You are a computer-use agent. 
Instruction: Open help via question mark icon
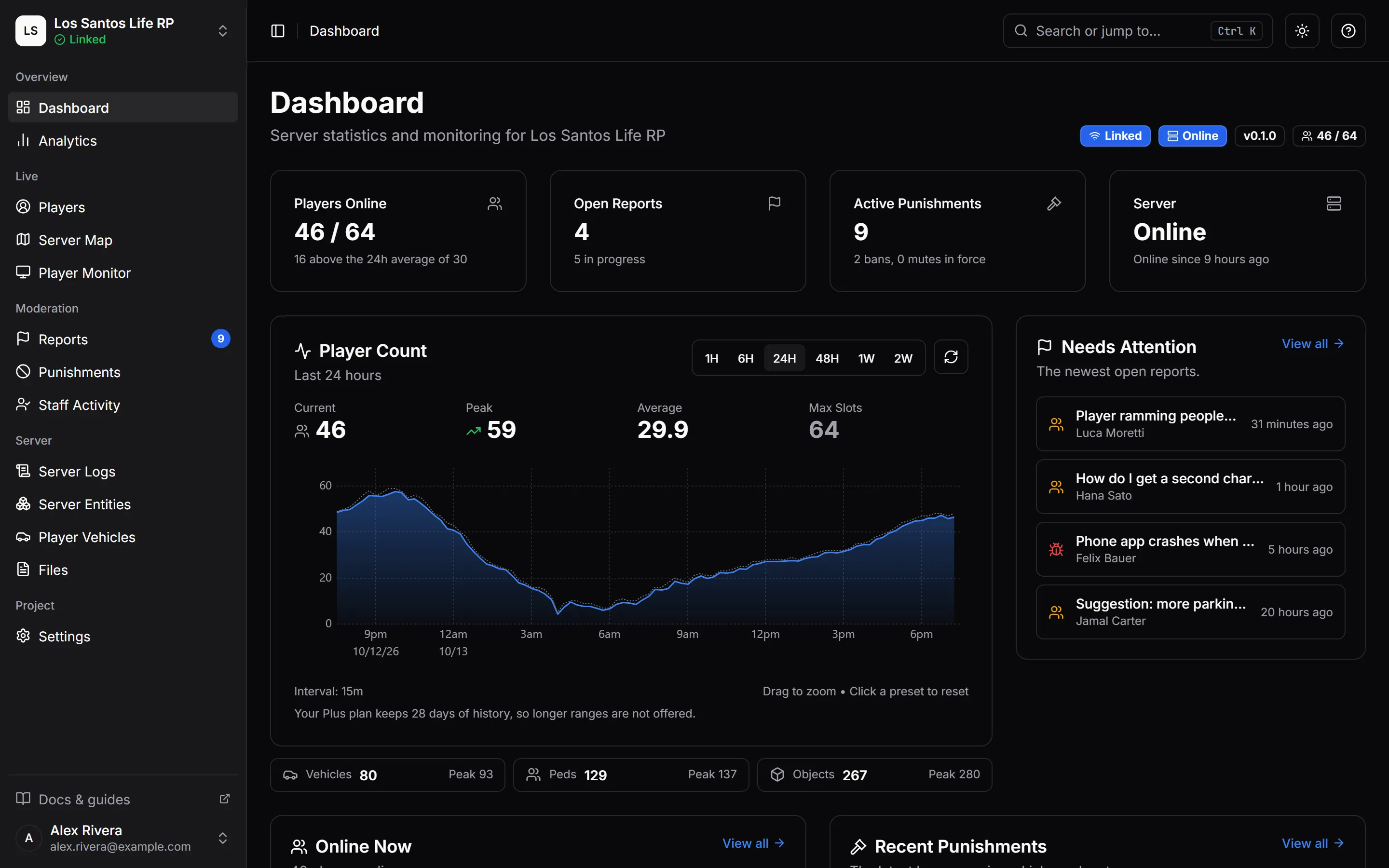click(1348, 31)
